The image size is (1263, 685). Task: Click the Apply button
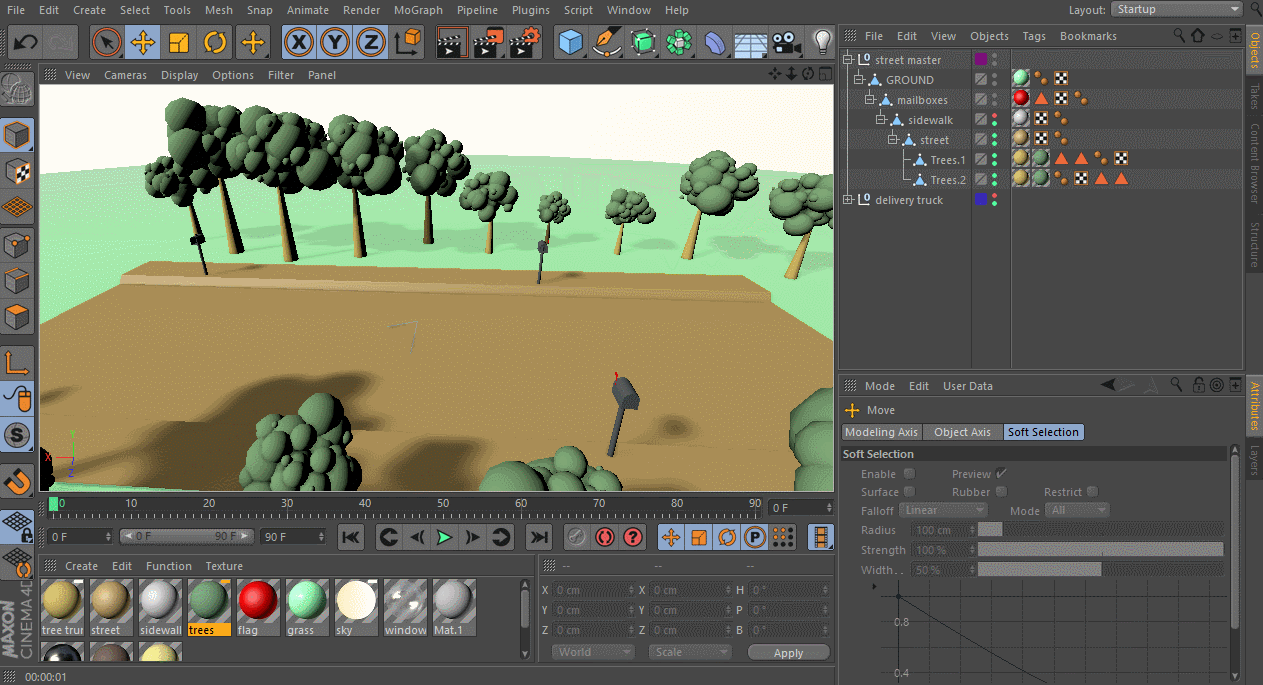(789, 652)
